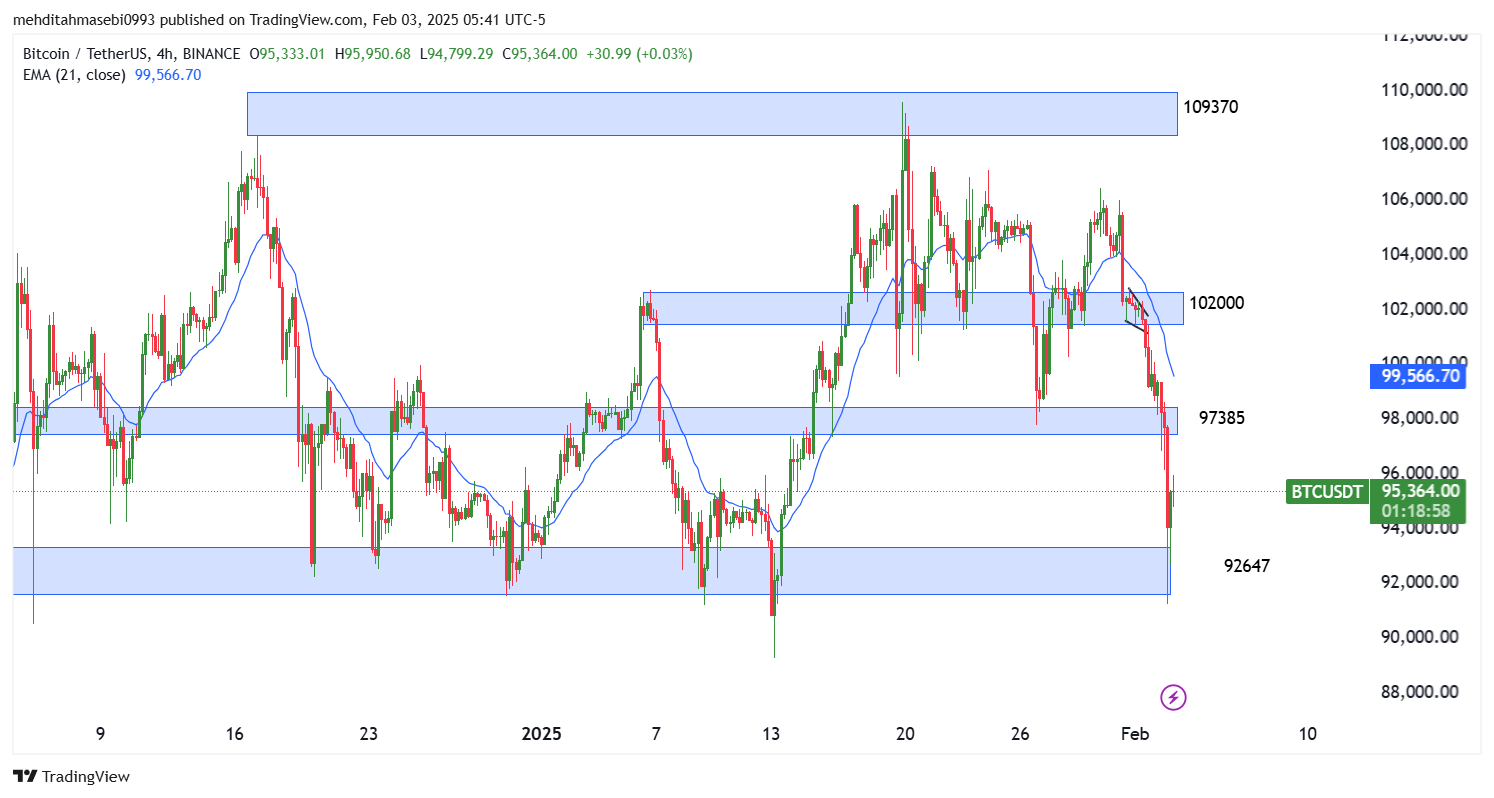Click the 95,364.00 current price label
1494x798 pixels.
[1421, 491]
